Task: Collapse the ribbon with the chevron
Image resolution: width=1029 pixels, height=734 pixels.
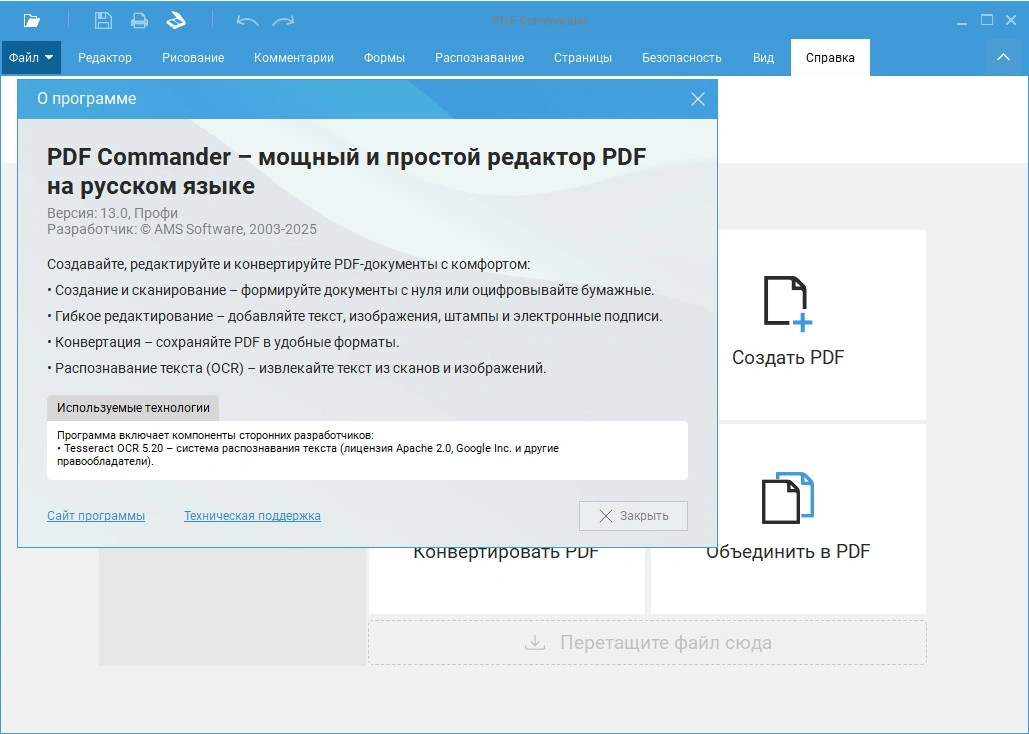Action: 1003,57
